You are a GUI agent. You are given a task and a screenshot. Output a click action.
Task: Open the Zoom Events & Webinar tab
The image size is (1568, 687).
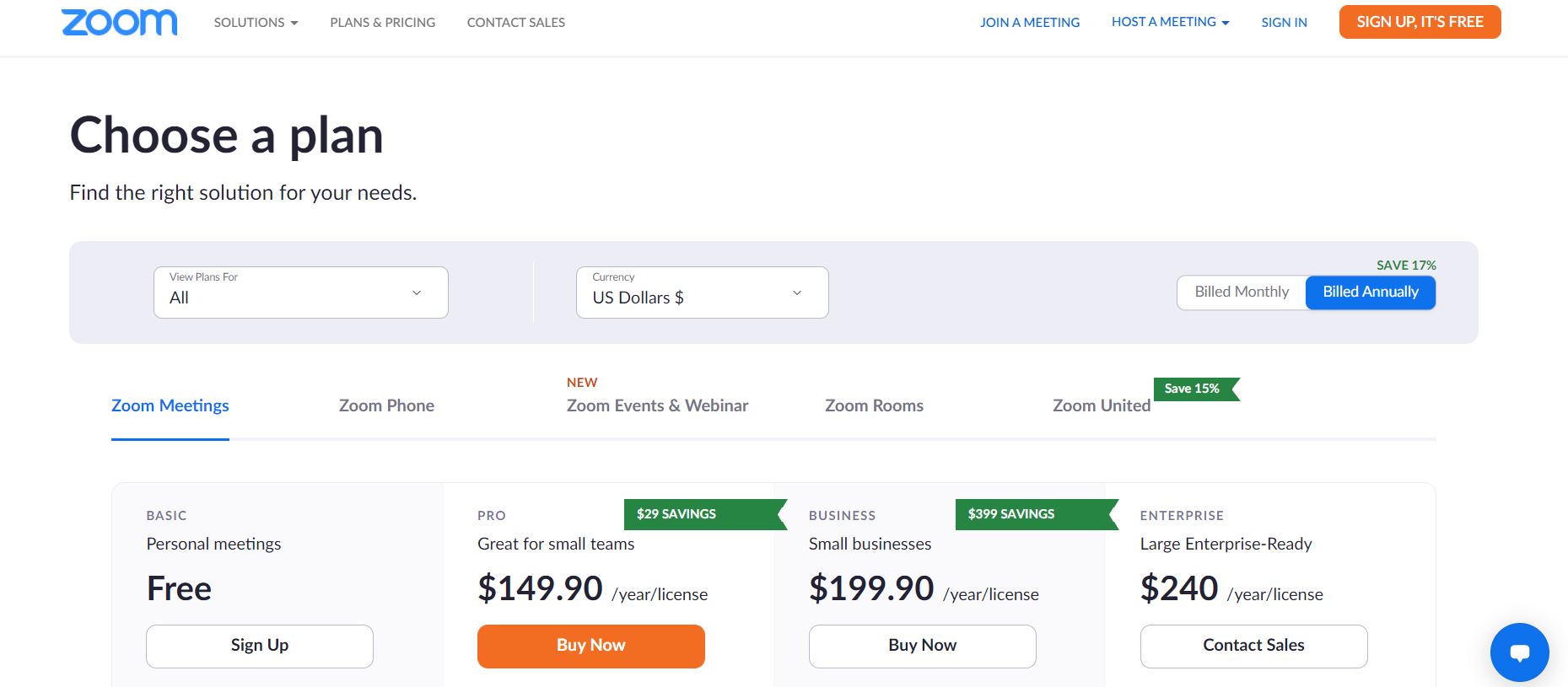click(x=657, y=405)
